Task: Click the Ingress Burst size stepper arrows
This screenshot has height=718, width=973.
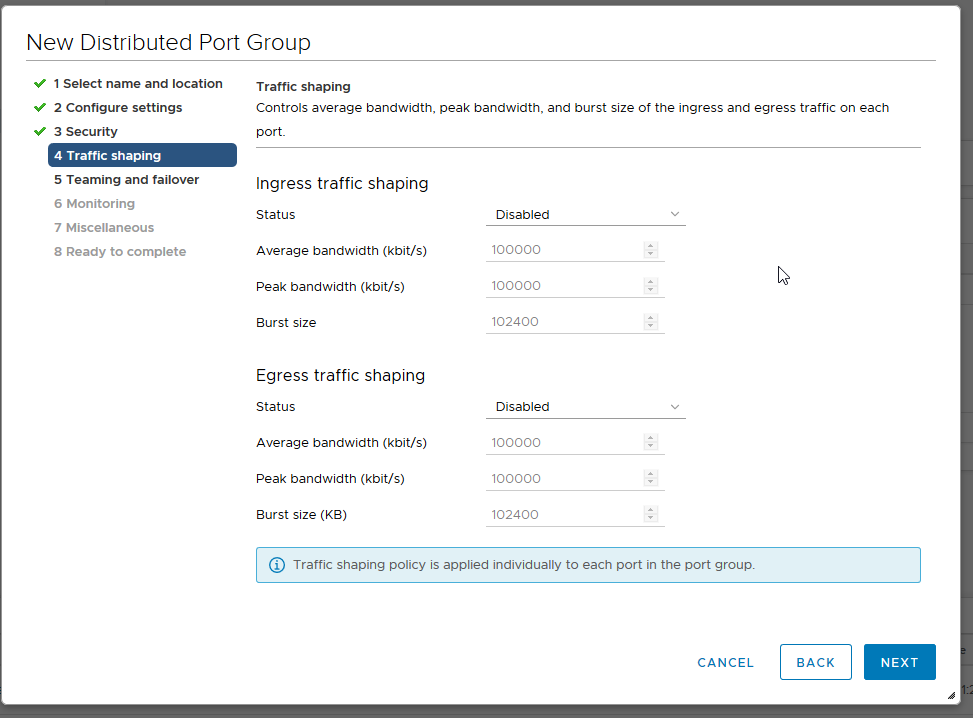Action: coord(651,322)
